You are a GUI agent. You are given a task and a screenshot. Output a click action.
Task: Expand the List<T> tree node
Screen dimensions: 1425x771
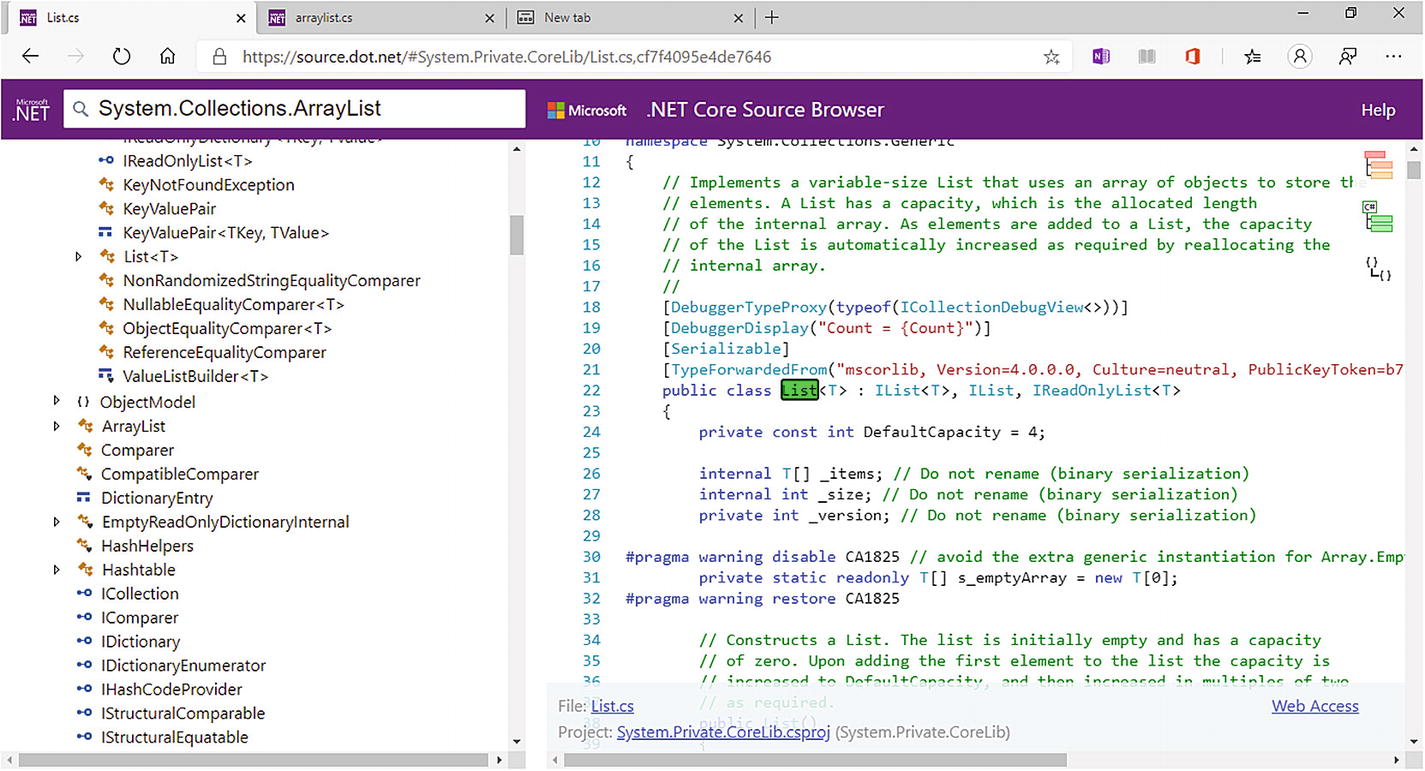click(x=79, y=257)
